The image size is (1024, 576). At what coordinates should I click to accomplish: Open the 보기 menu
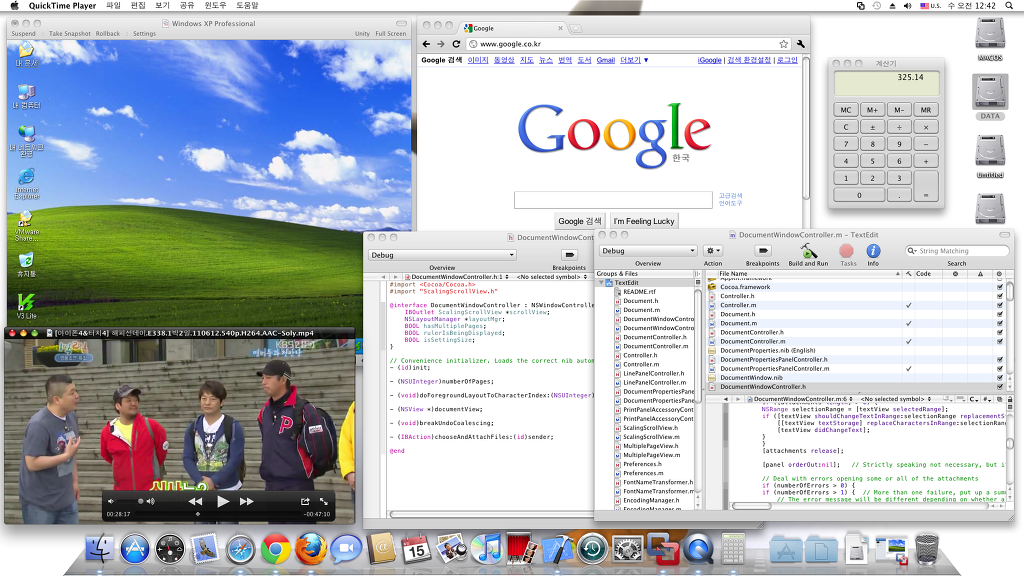pos(163,5)
